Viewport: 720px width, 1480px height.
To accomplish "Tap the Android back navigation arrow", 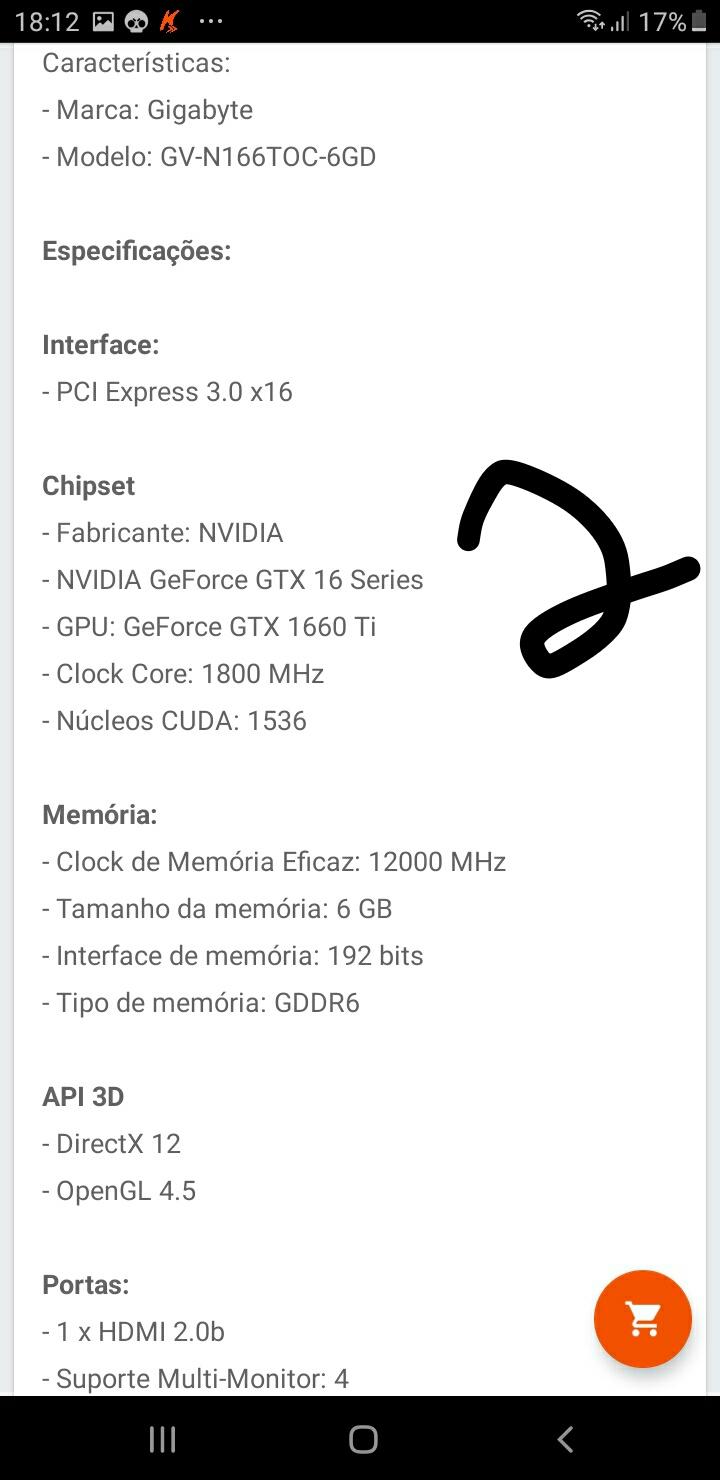I will (x=565, y=1439).
